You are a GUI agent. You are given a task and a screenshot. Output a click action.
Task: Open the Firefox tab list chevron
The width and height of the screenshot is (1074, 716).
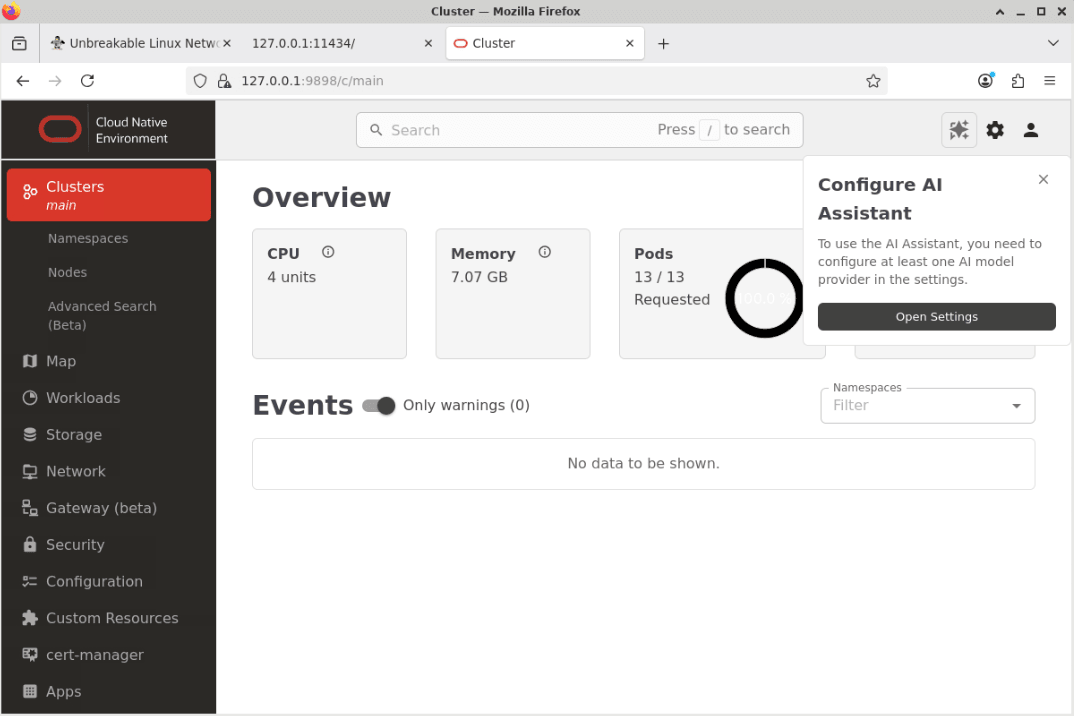[1053, 43]
